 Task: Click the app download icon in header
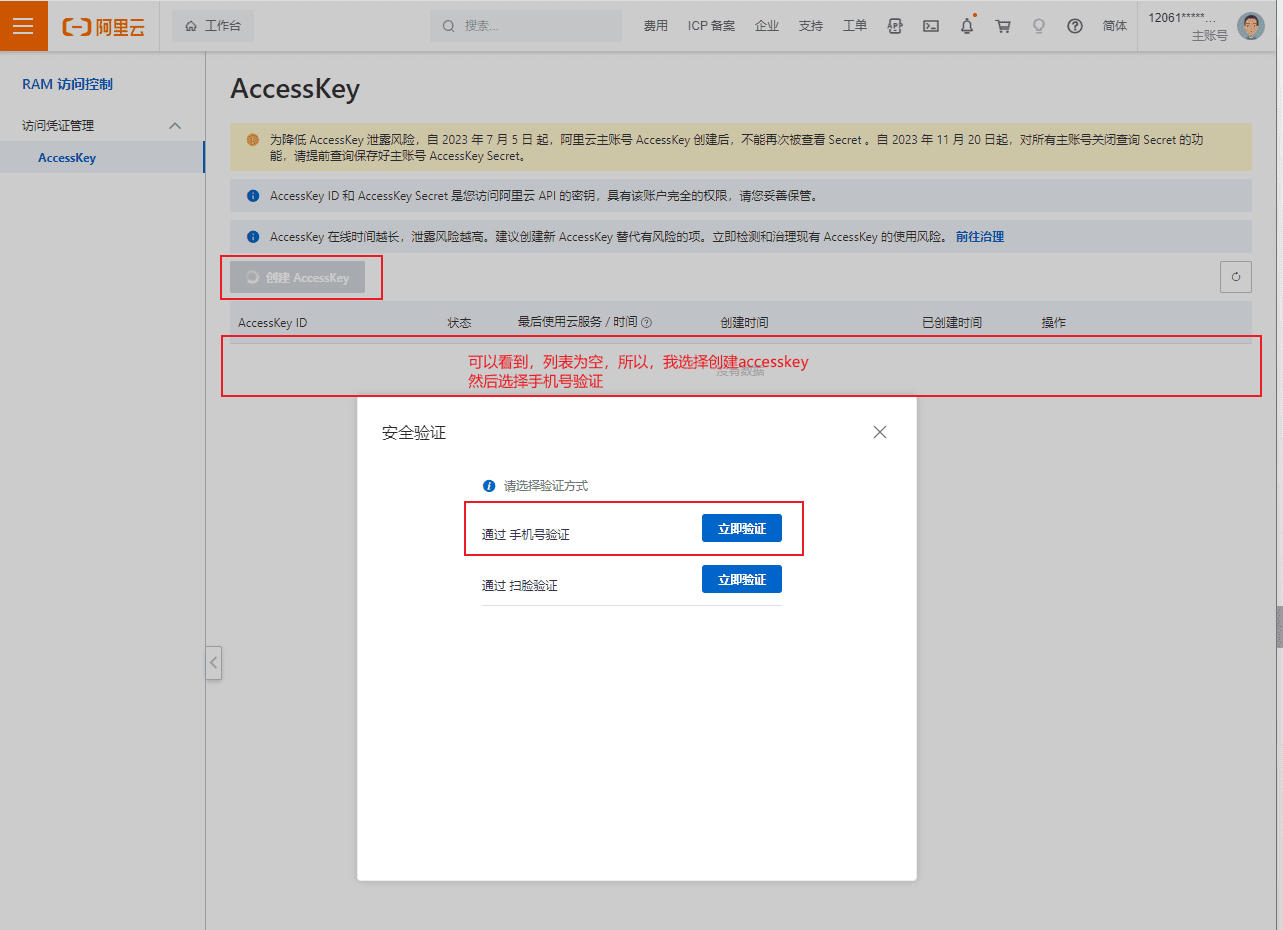pos(895,26)
